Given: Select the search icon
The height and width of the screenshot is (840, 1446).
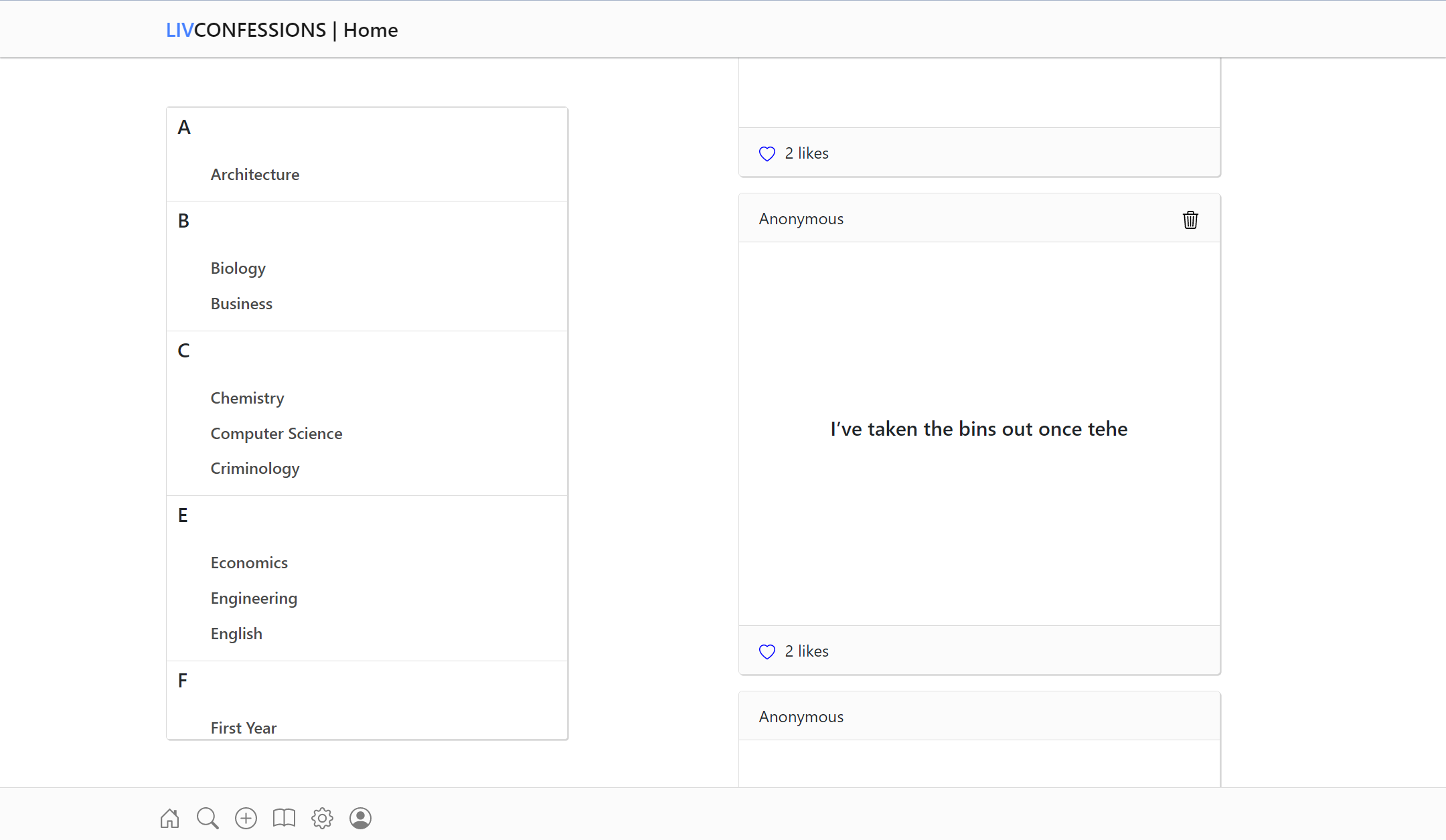Looking at the screenshot, I should coord(208,818).
